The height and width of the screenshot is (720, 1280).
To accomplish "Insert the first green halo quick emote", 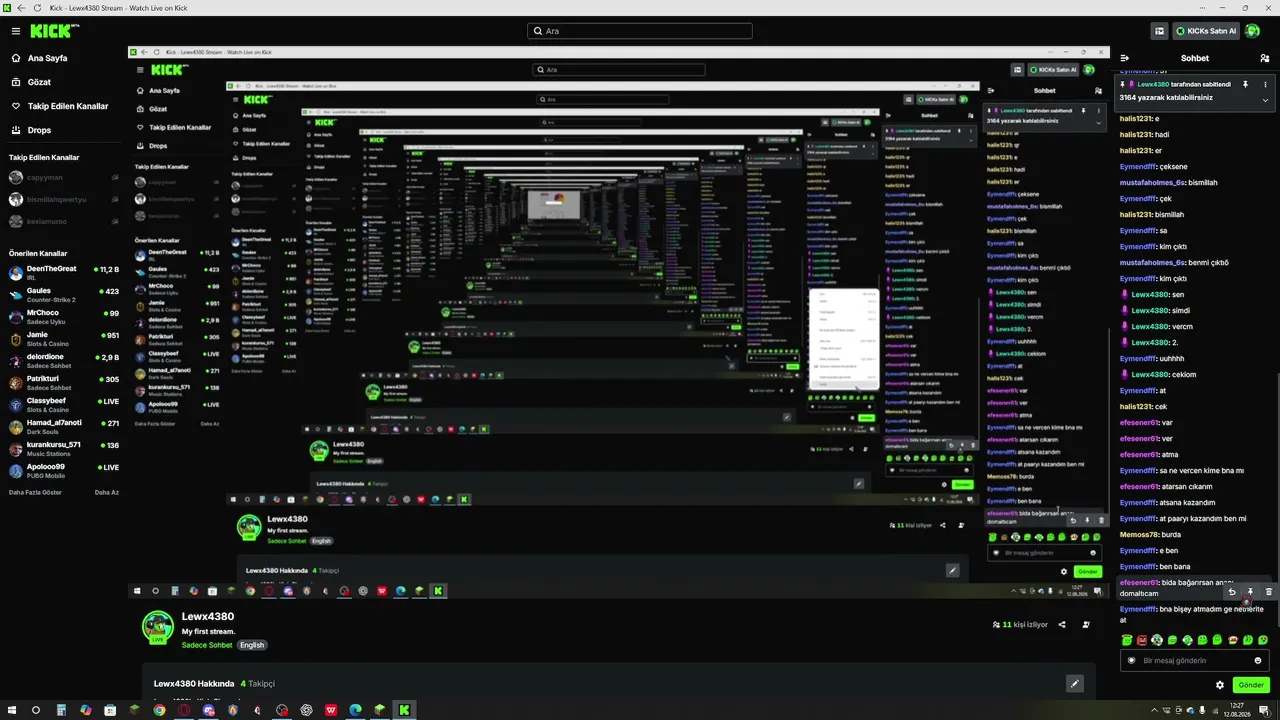I will (x=1127, y=640).
